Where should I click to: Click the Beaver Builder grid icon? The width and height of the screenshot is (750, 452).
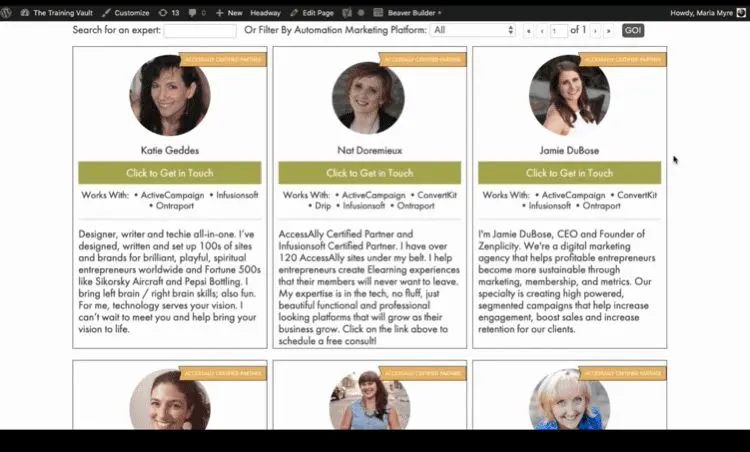click(378, 13)
